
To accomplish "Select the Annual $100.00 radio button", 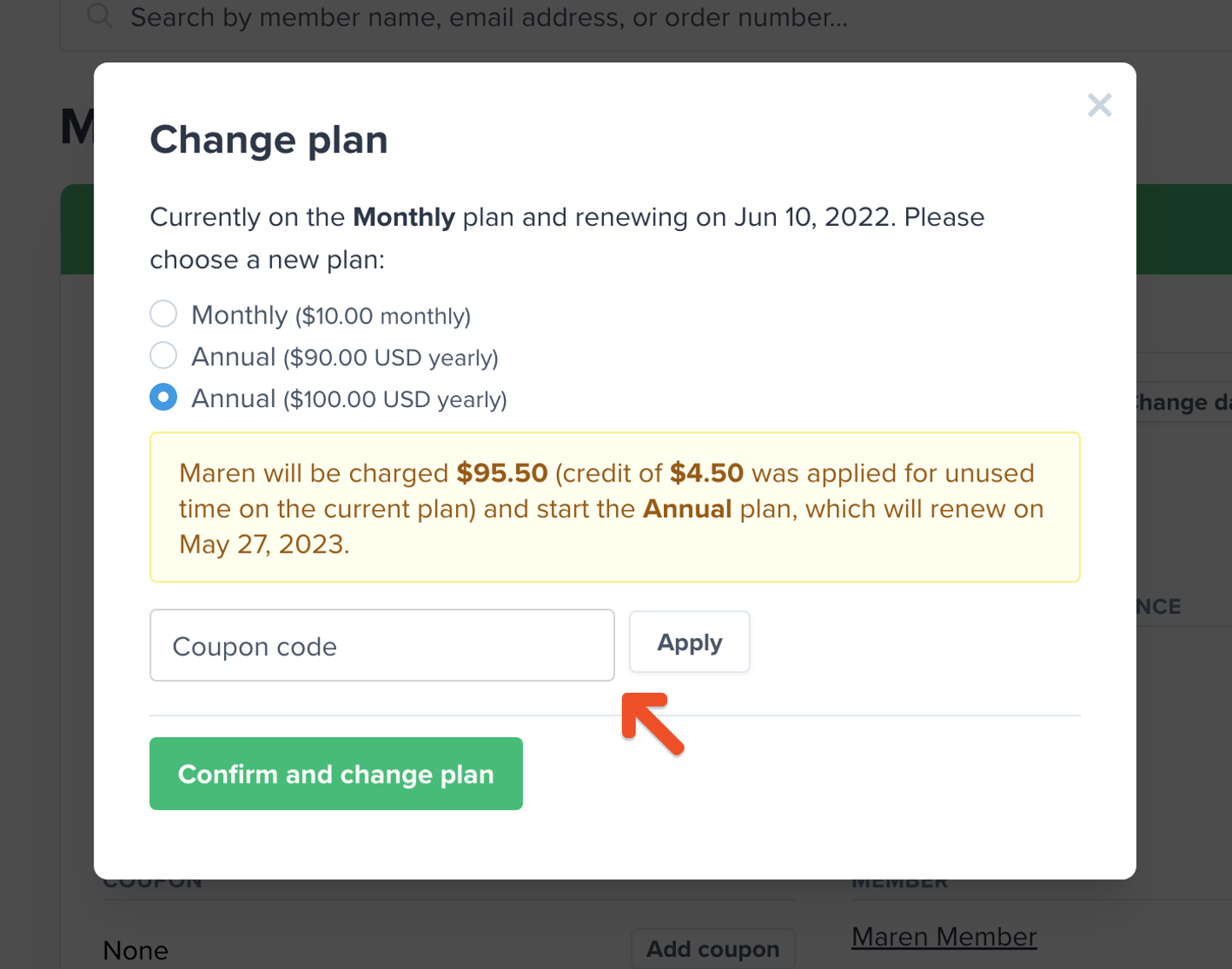I will click(163, 397).
